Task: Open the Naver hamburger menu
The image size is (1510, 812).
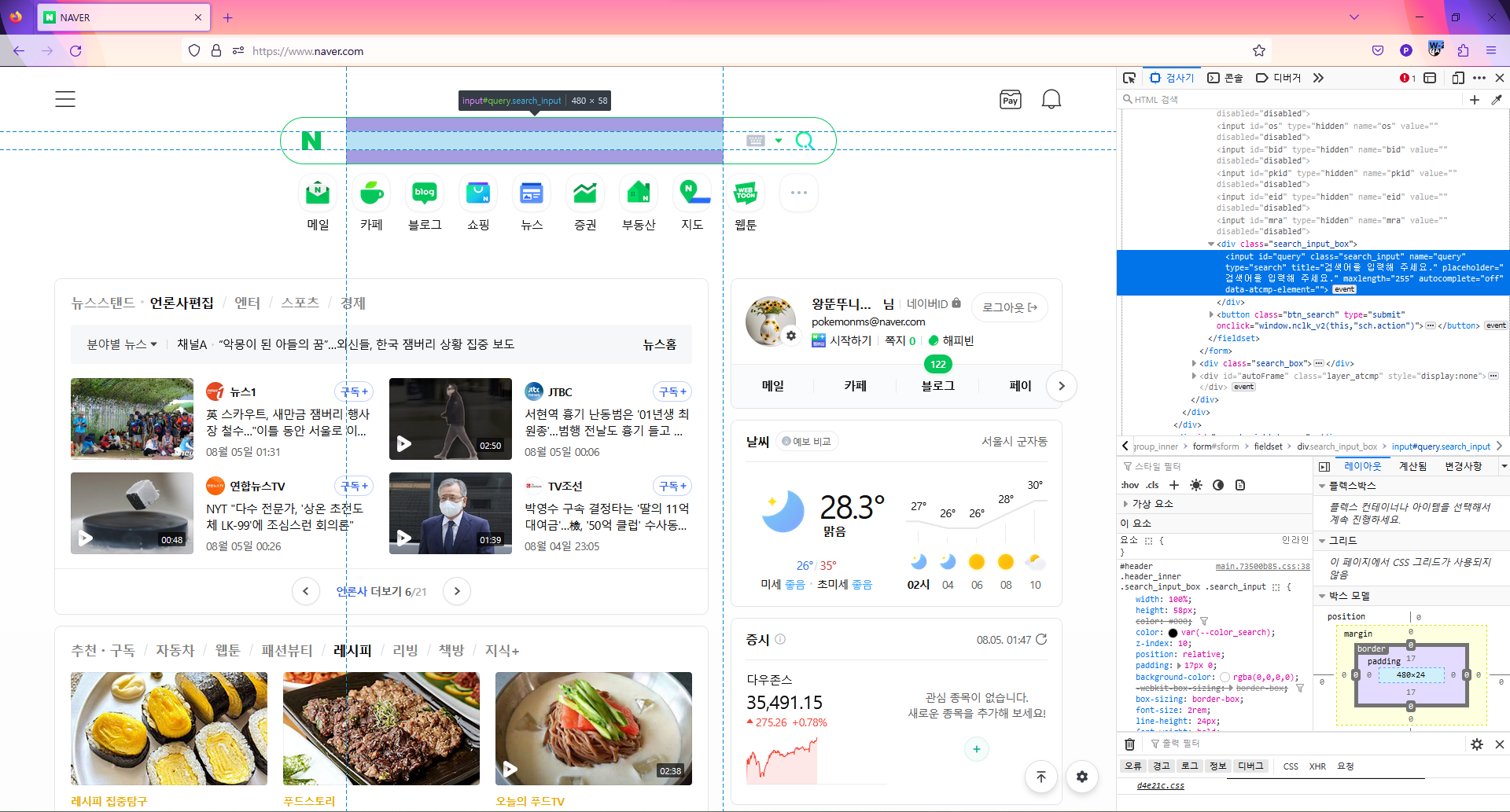Action: pos(65,99)
